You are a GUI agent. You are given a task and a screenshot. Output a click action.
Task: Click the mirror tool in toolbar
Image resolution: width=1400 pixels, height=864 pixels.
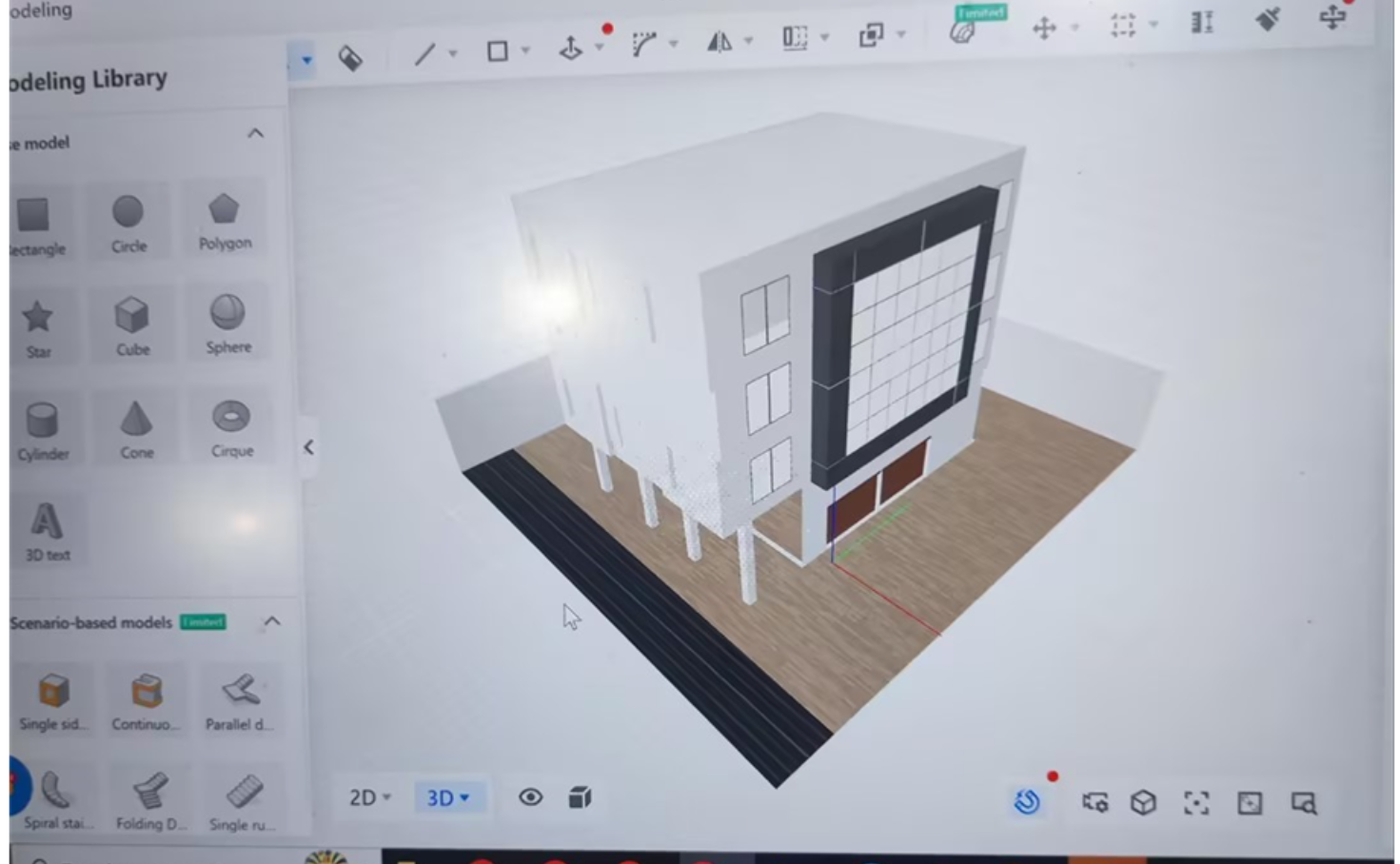(720, 41)
